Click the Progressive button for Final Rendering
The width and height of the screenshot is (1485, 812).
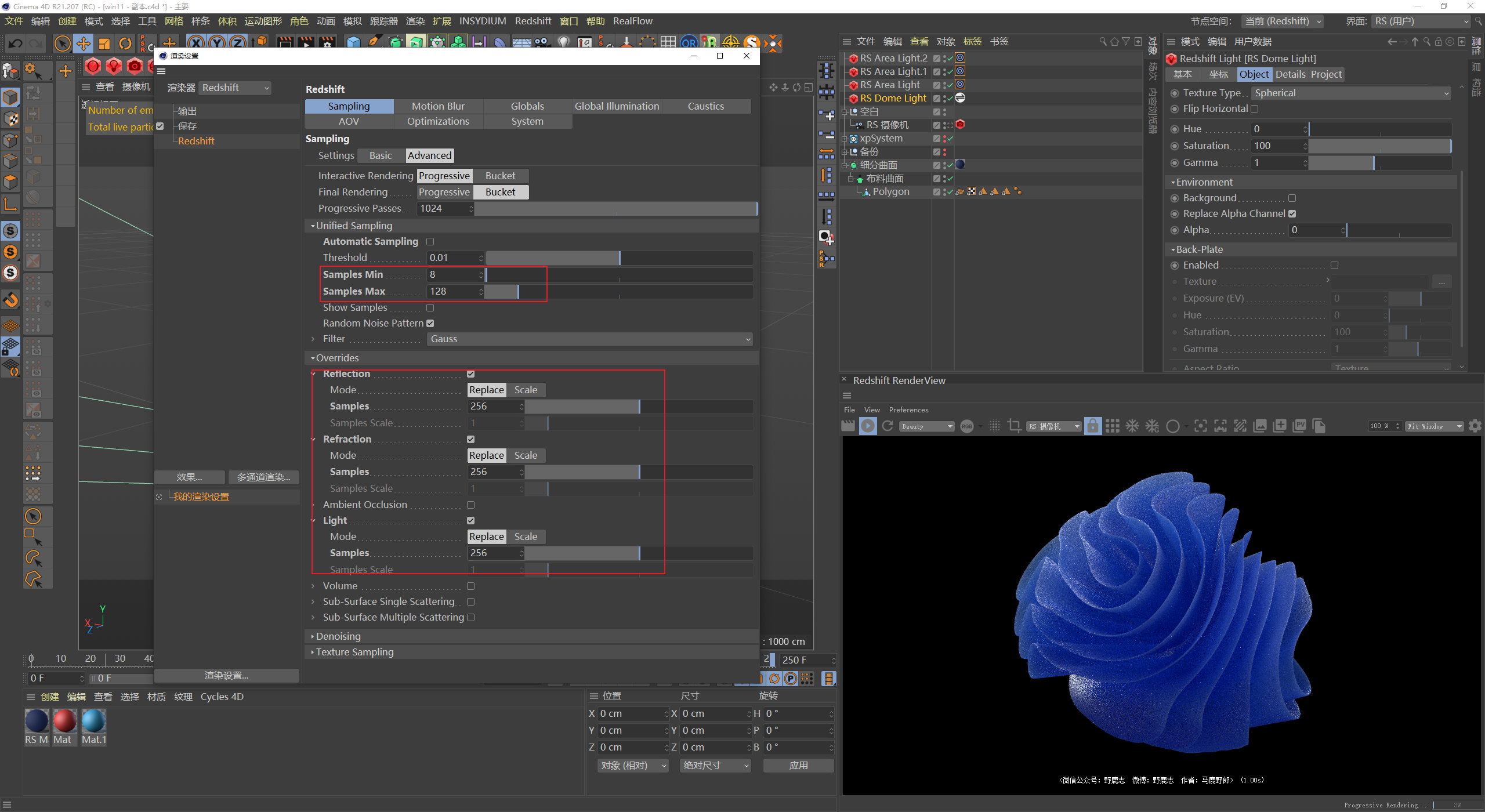coord(445,192)
